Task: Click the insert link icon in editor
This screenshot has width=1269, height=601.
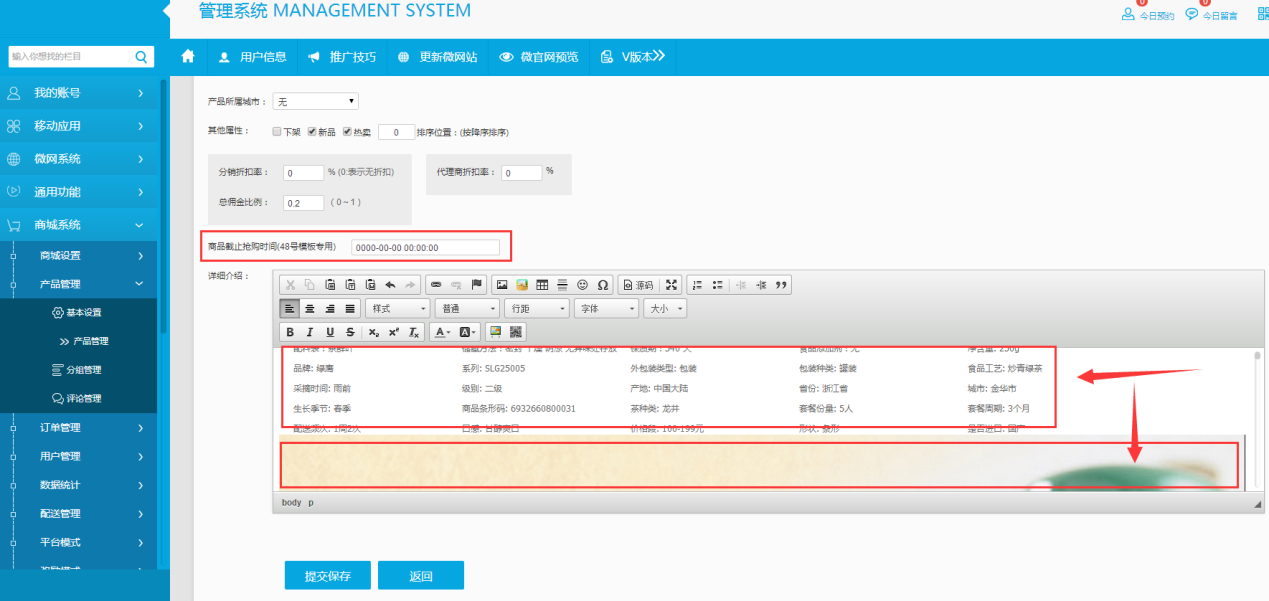Action: point(435,285)
